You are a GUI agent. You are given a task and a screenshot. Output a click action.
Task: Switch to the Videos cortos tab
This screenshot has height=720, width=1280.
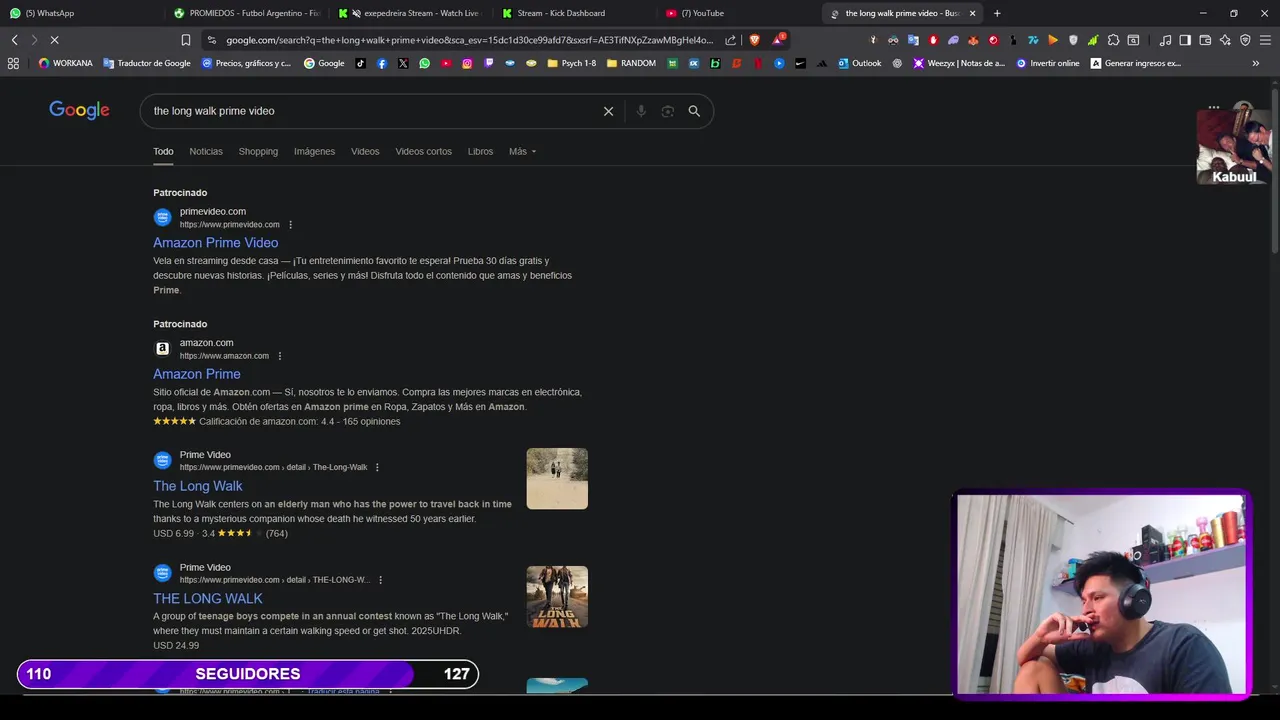pyautogui.click(x=423, y=151)
